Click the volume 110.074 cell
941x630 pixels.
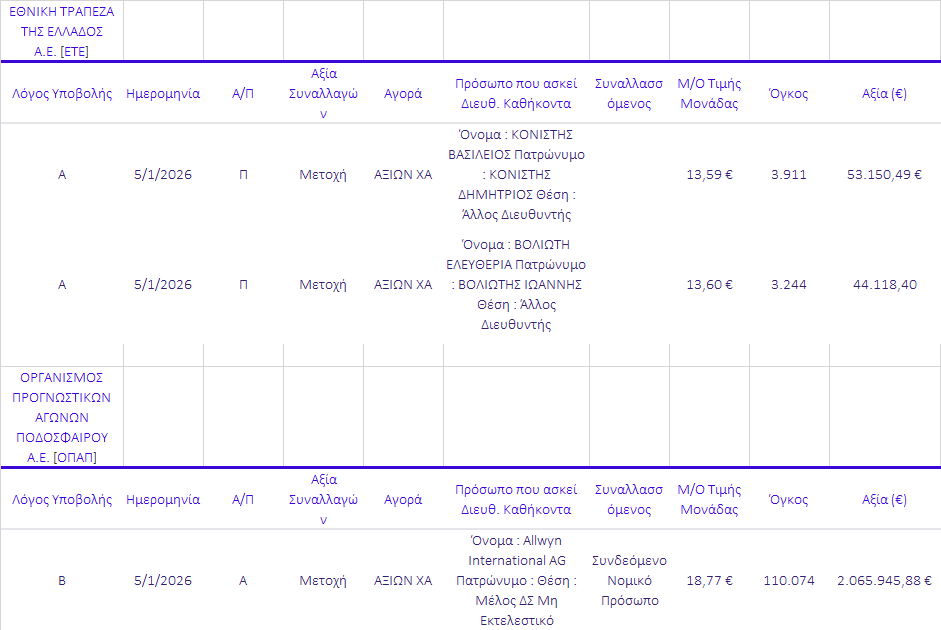click(x=789, y=580)
